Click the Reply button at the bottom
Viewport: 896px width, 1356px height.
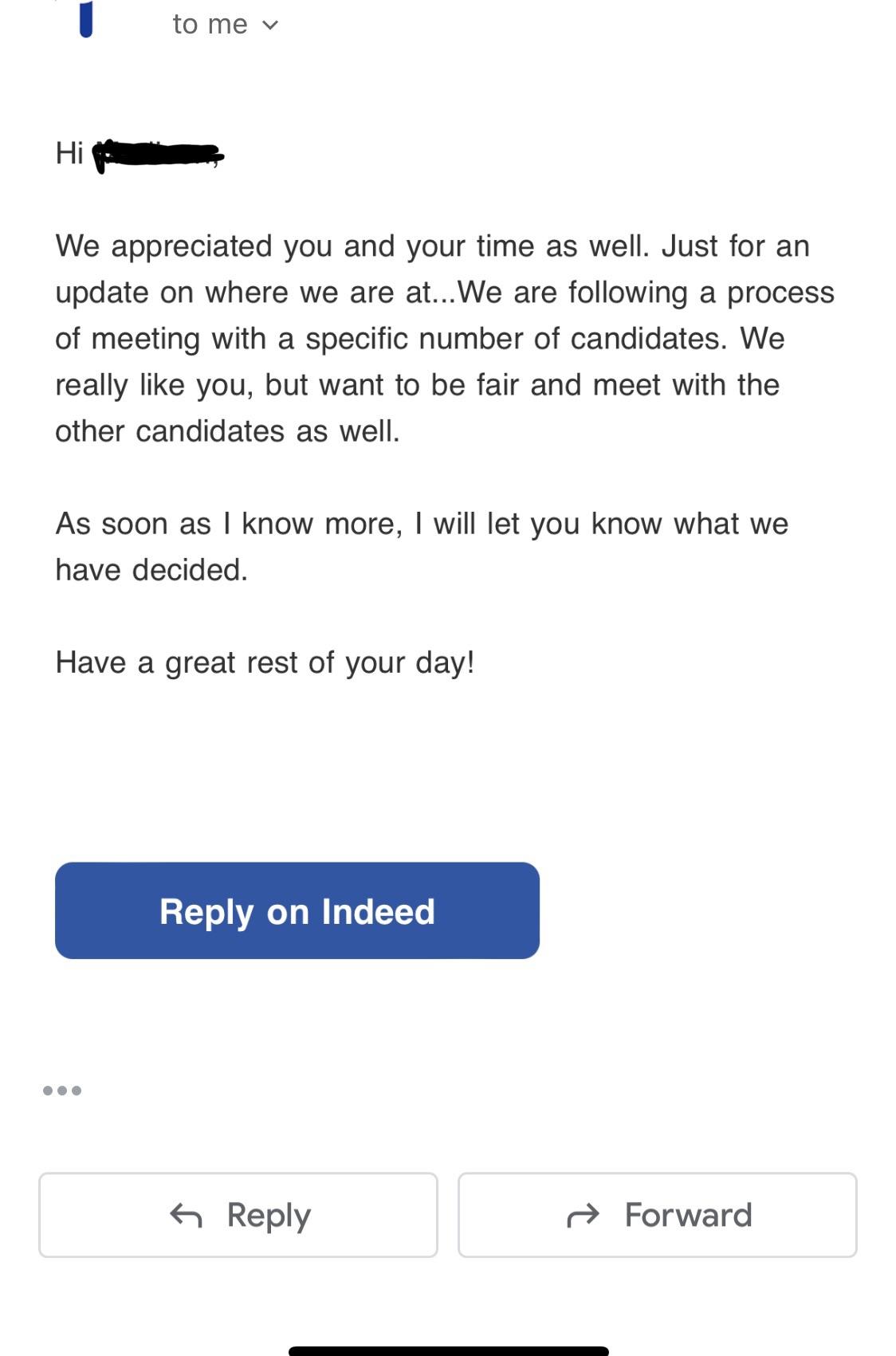(238, 1215)
